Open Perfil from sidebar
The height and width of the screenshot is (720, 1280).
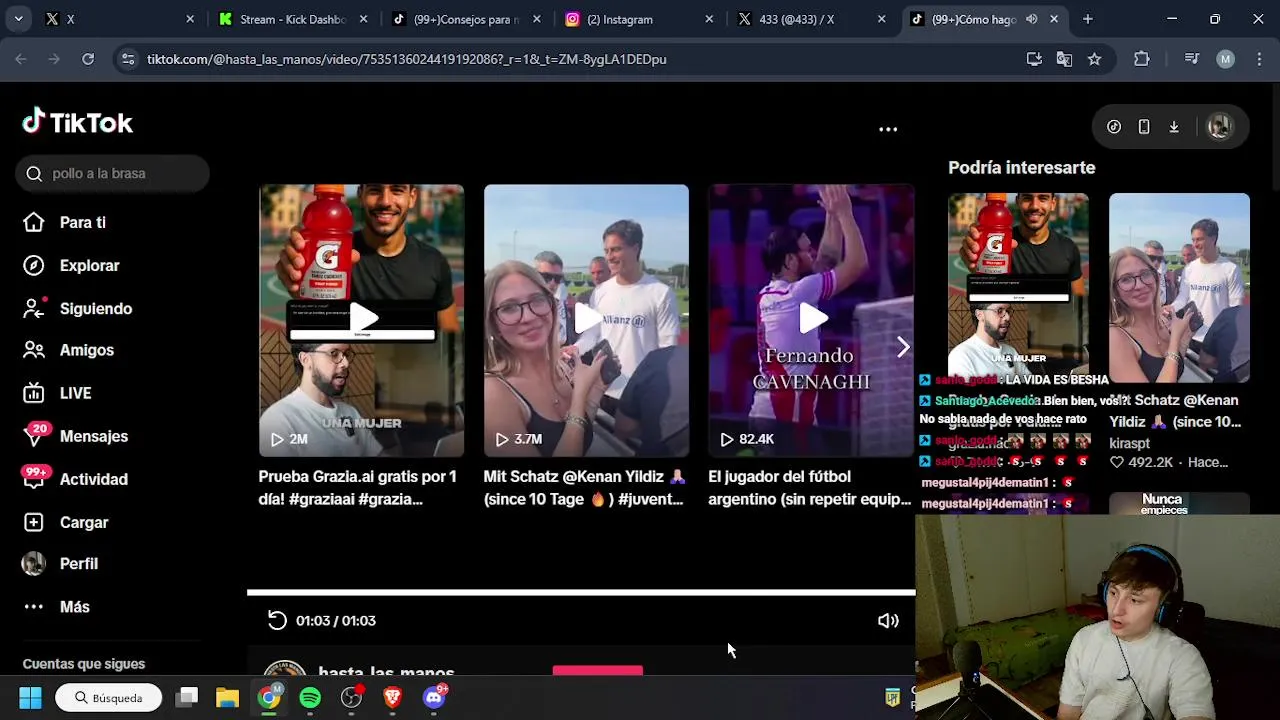click(x=60, y=564)
